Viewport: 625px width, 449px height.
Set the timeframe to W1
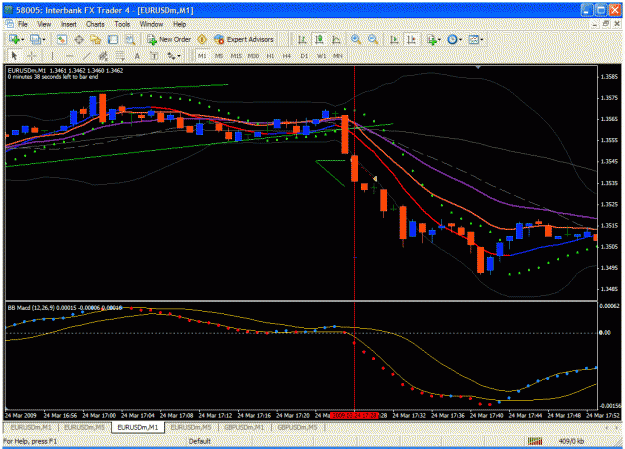point(321,56)
